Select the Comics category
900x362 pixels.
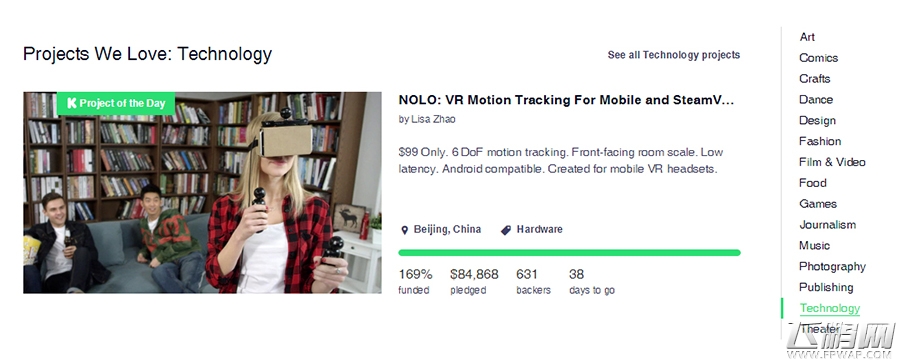tap(818, 58)
